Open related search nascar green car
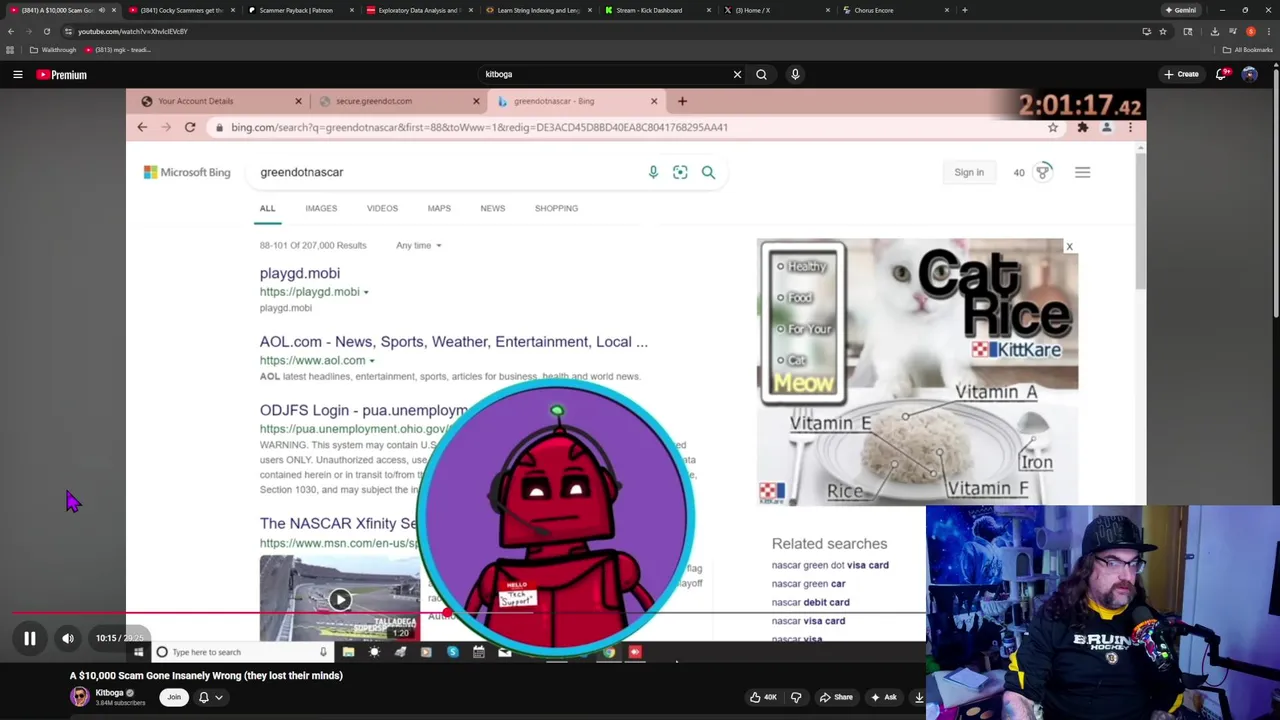This screenshot has width=1280, height=720. (808, 584)
